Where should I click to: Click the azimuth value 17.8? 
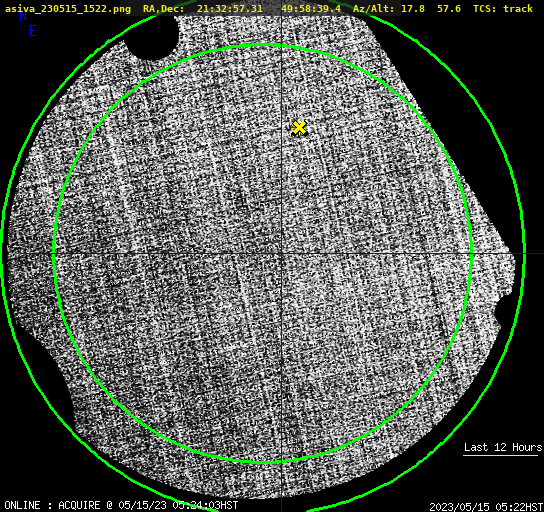tap(413, 9)
